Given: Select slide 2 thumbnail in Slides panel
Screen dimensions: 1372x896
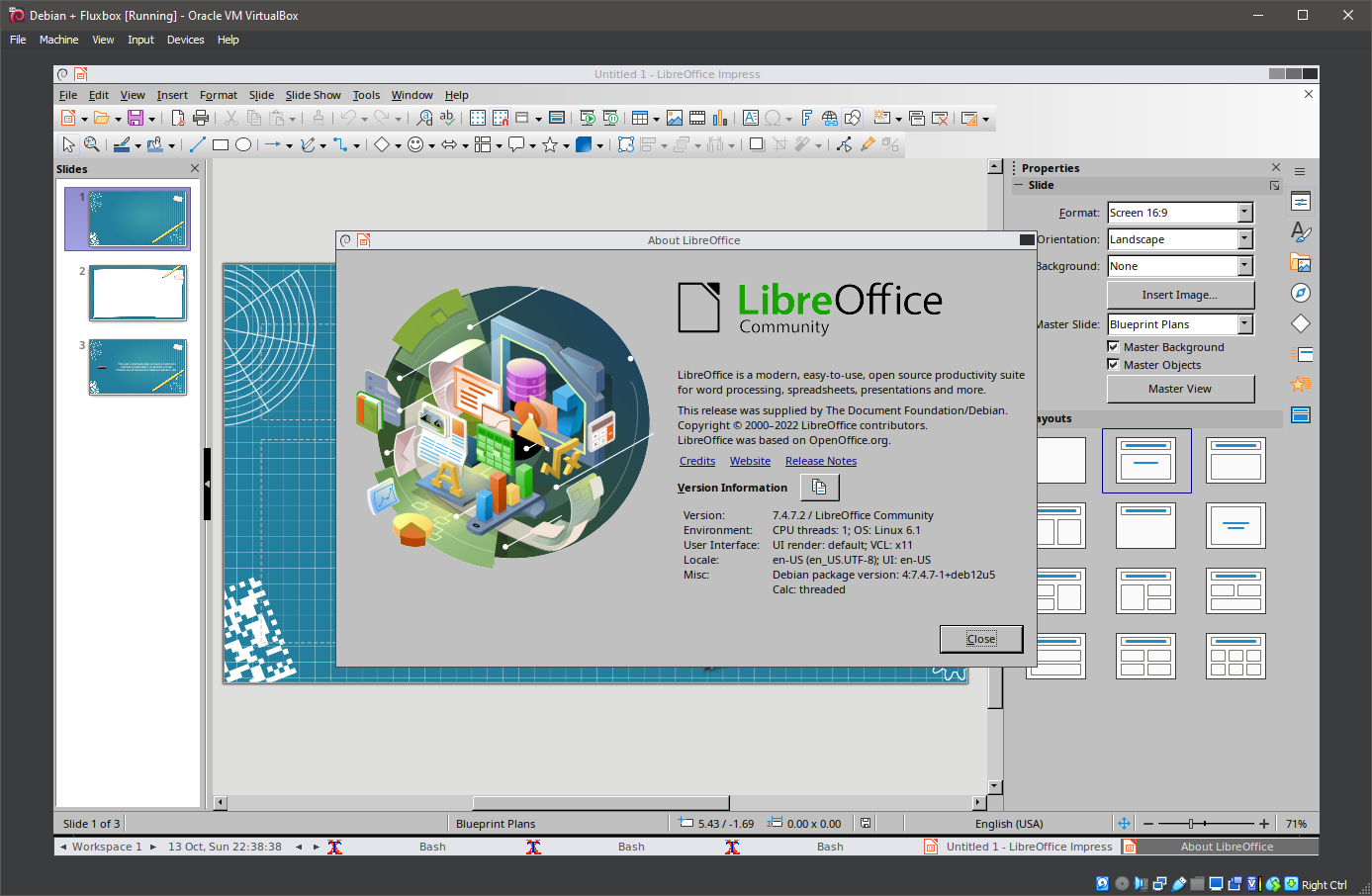Looking at the screenshot, I should coord(137,293).
